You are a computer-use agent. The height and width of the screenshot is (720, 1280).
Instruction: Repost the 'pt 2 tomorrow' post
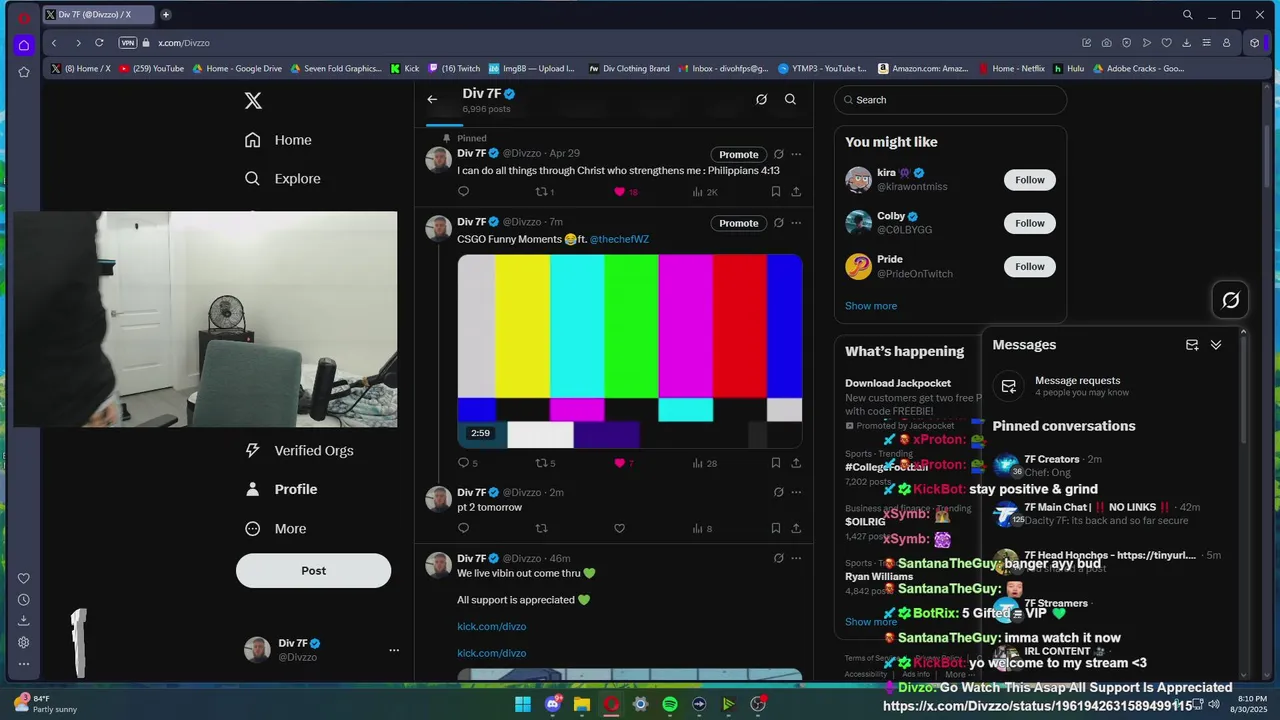click(x=542, y=528)
